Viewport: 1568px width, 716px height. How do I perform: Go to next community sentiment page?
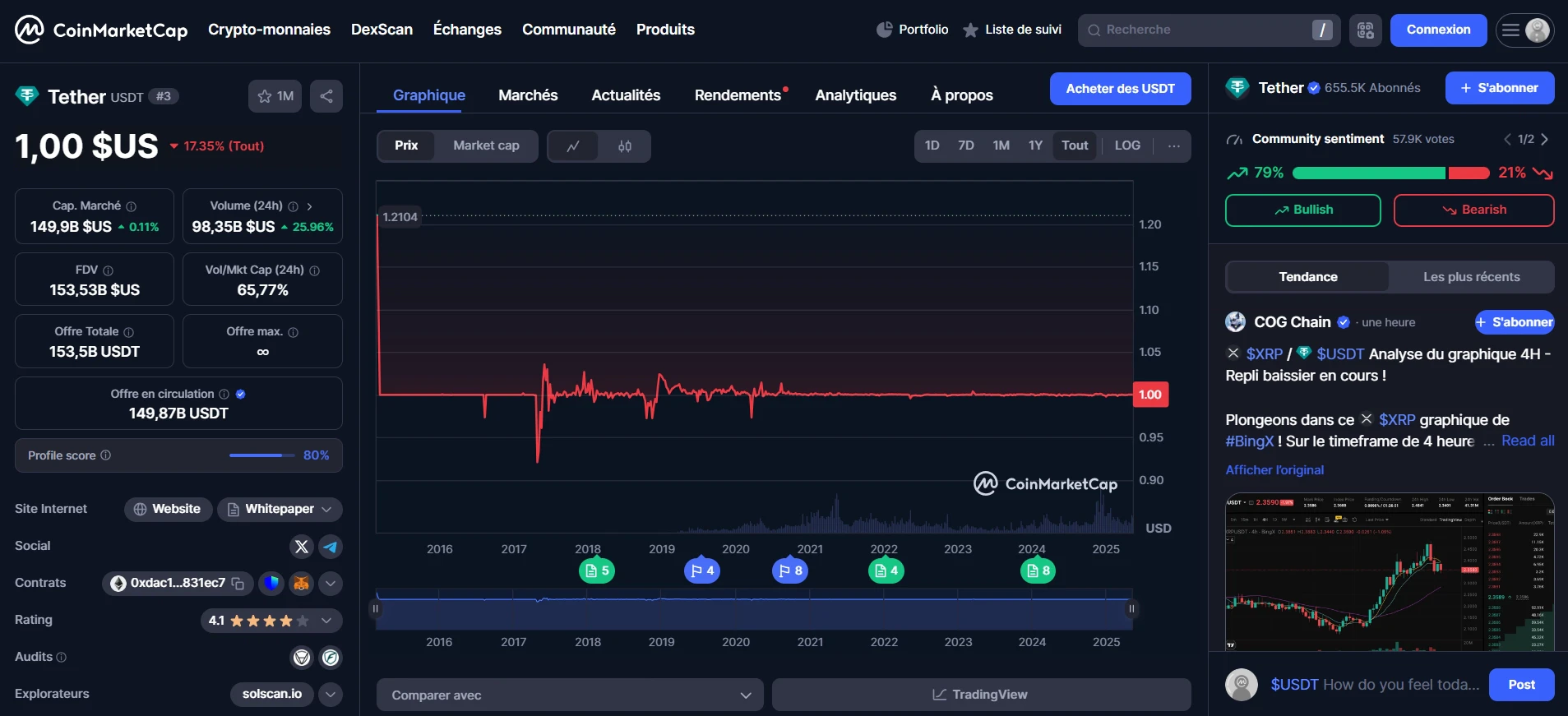1545,140
